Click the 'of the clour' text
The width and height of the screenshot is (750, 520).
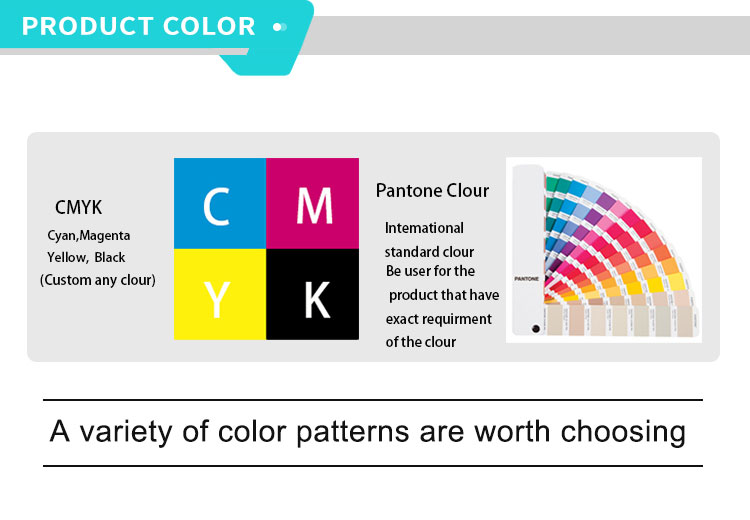point(421,342)
